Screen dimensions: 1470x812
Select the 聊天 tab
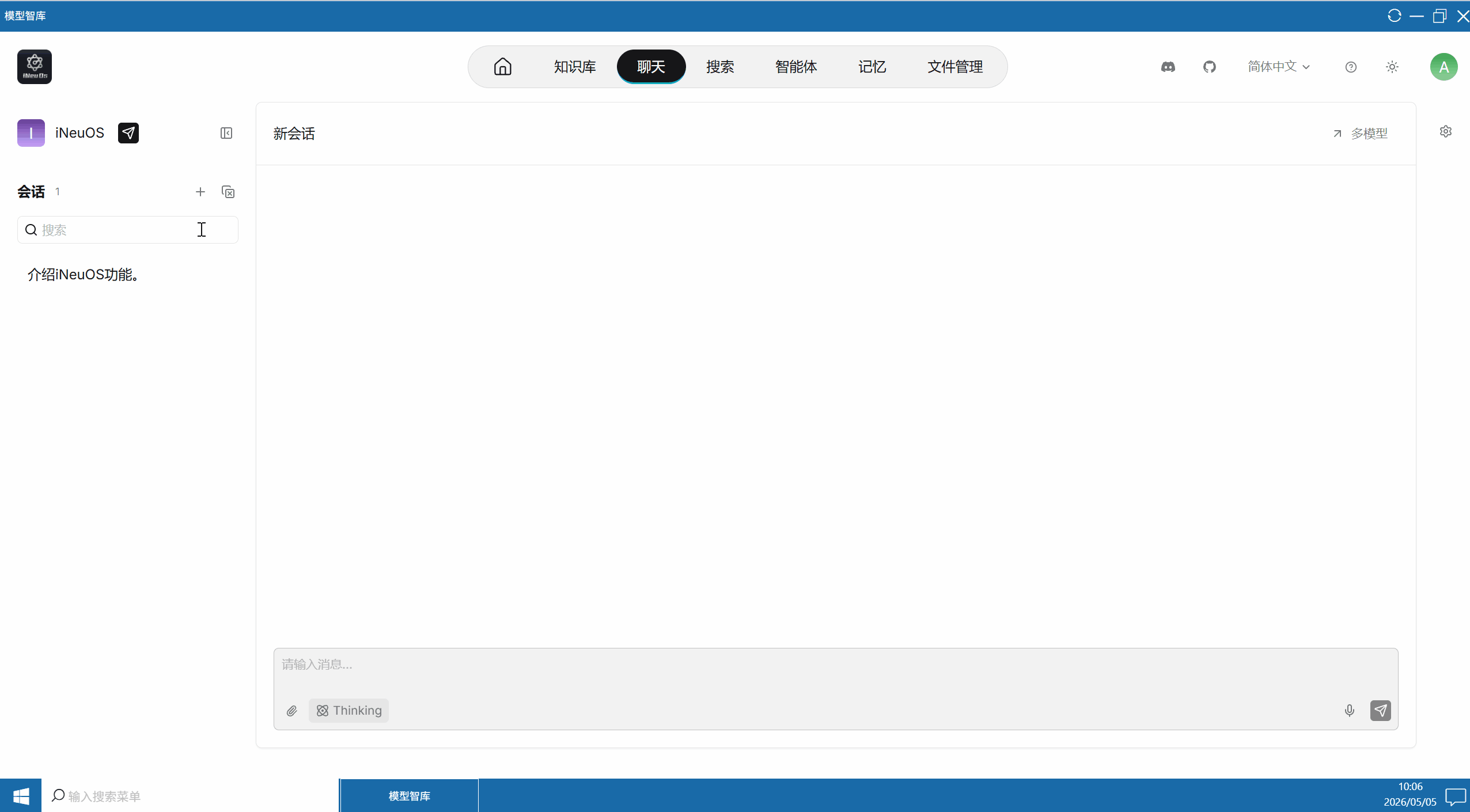coord(651,67)
